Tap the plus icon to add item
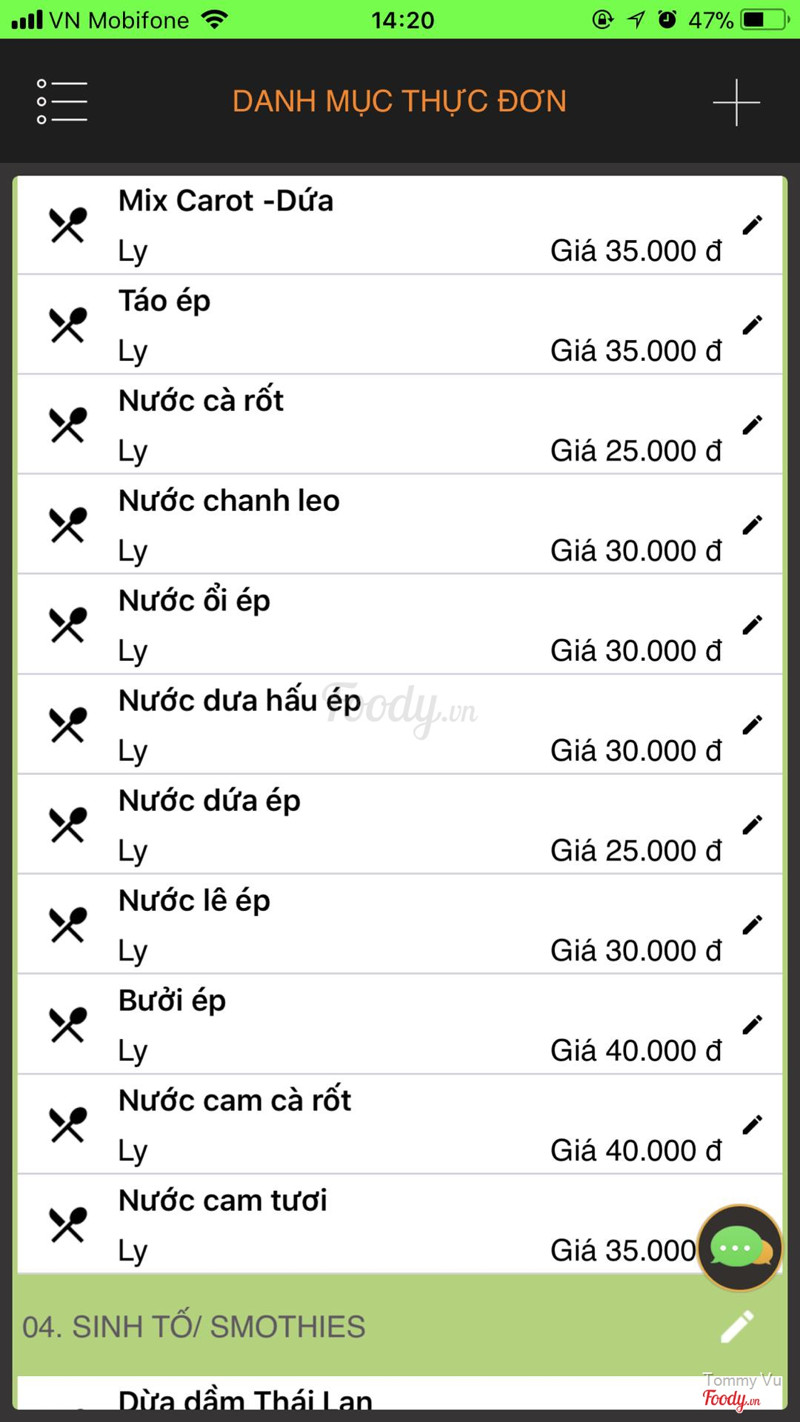Screen dimensions: 800x1422 [736, 102]
